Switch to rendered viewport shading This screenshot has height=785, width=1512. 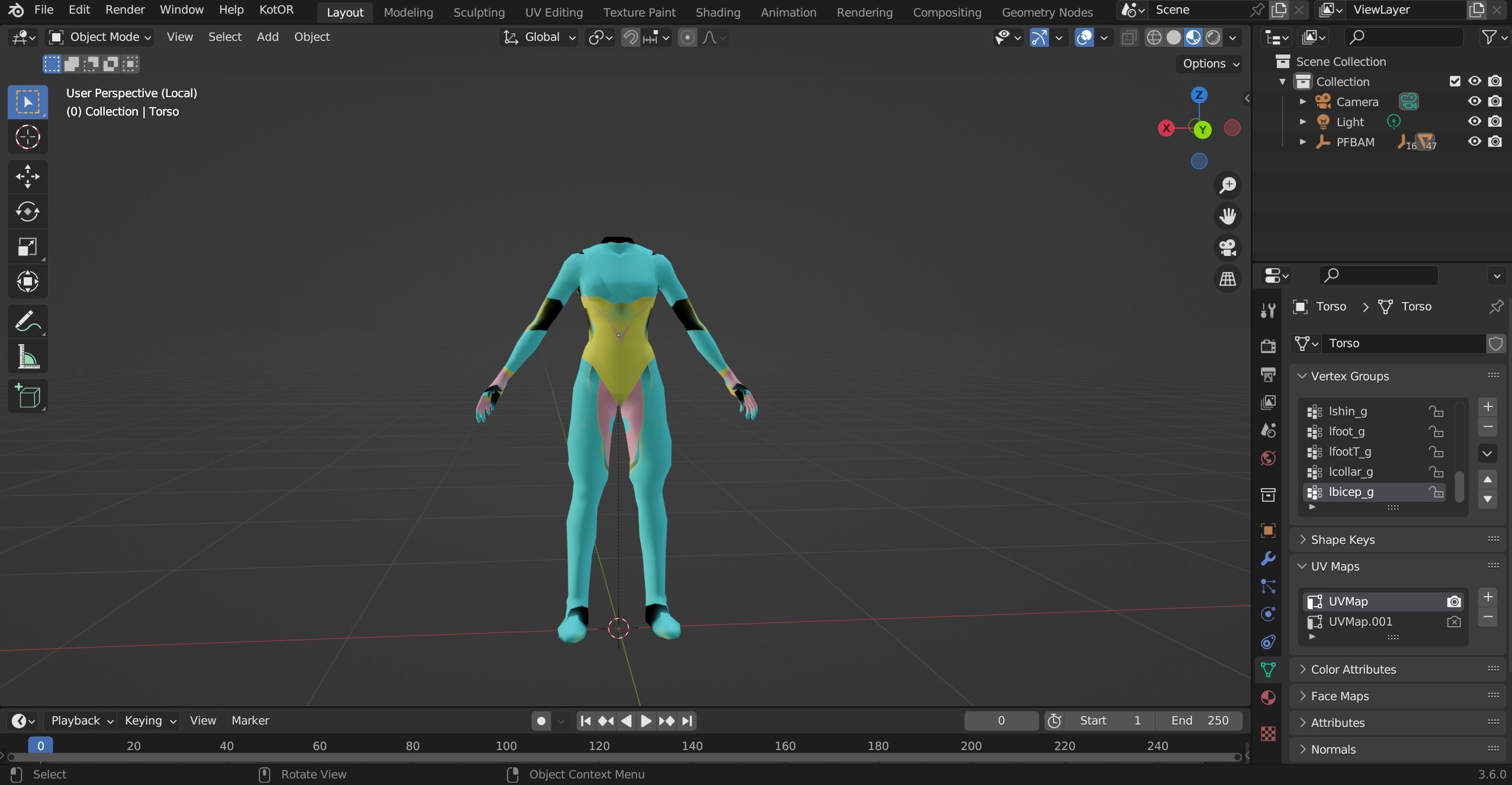[x=1213, y=37]
